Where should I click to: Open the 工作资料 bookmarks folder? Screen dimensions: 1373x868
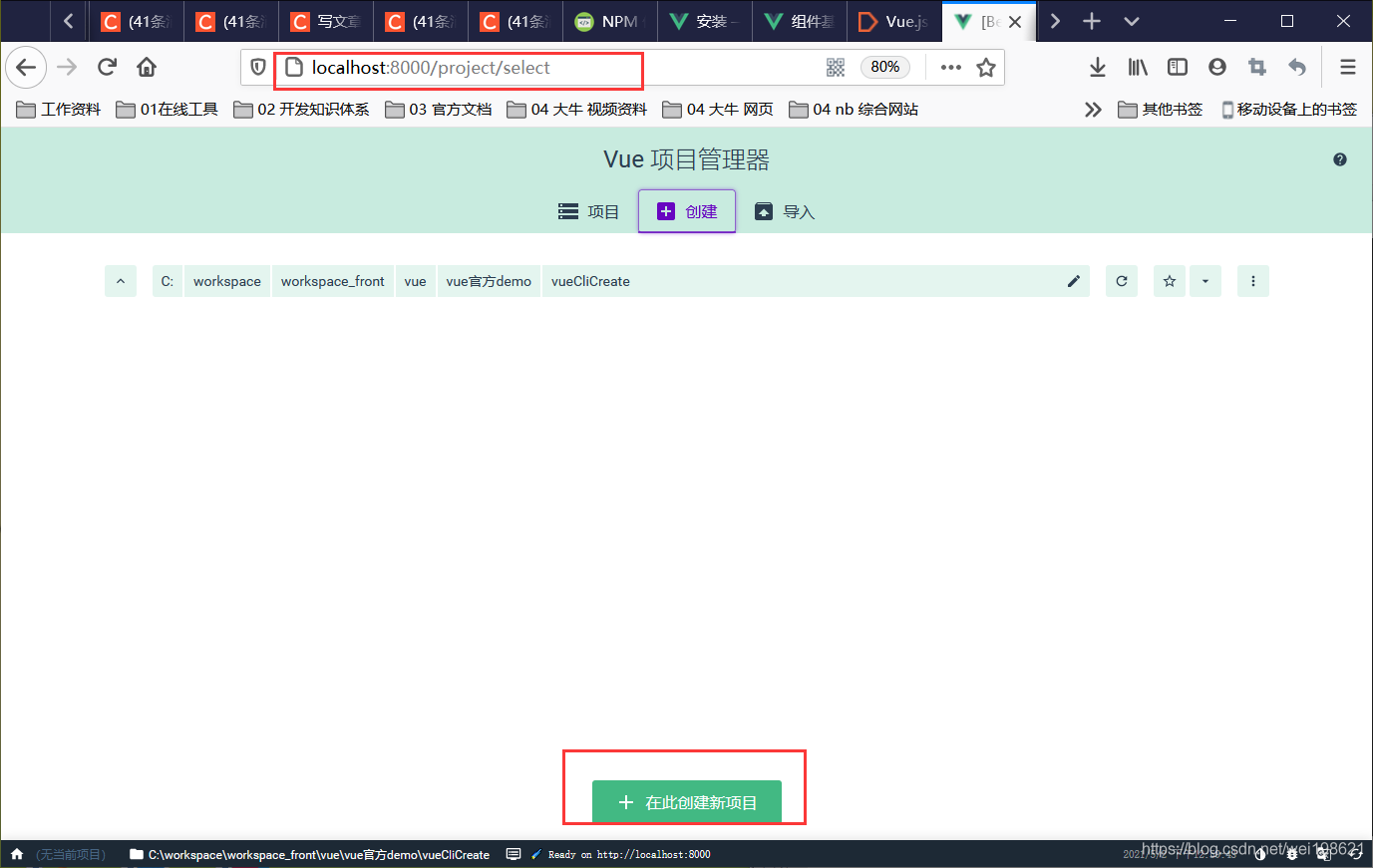[x=59, y=110]
